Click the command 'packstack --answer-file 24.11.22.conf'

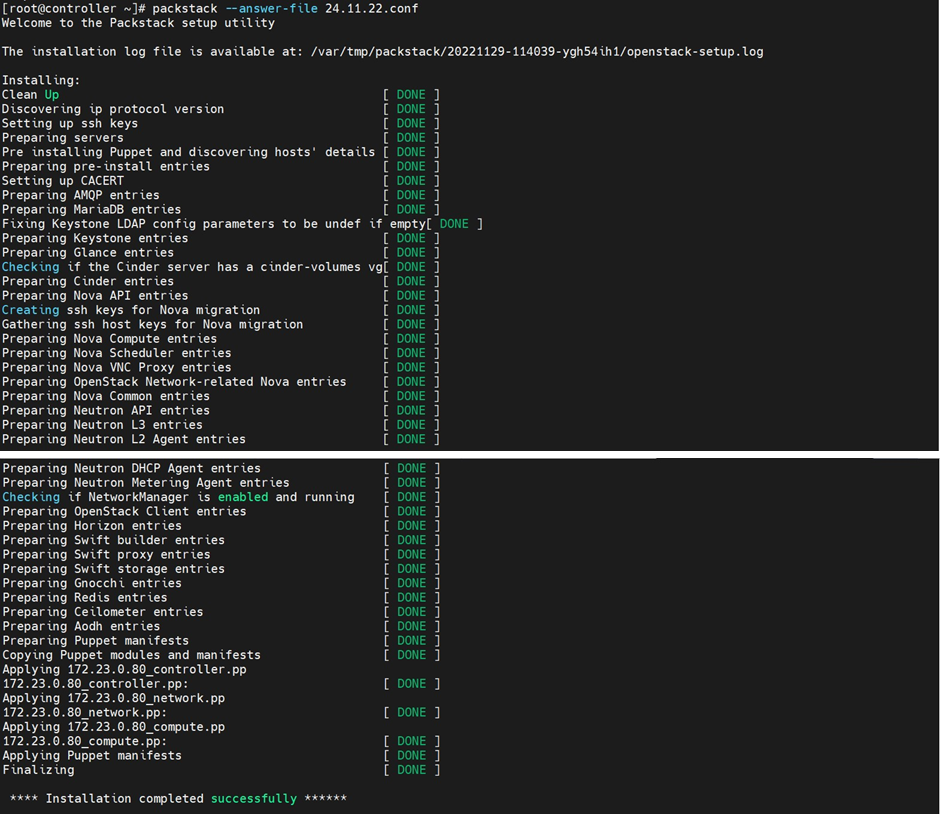point(285,9)
